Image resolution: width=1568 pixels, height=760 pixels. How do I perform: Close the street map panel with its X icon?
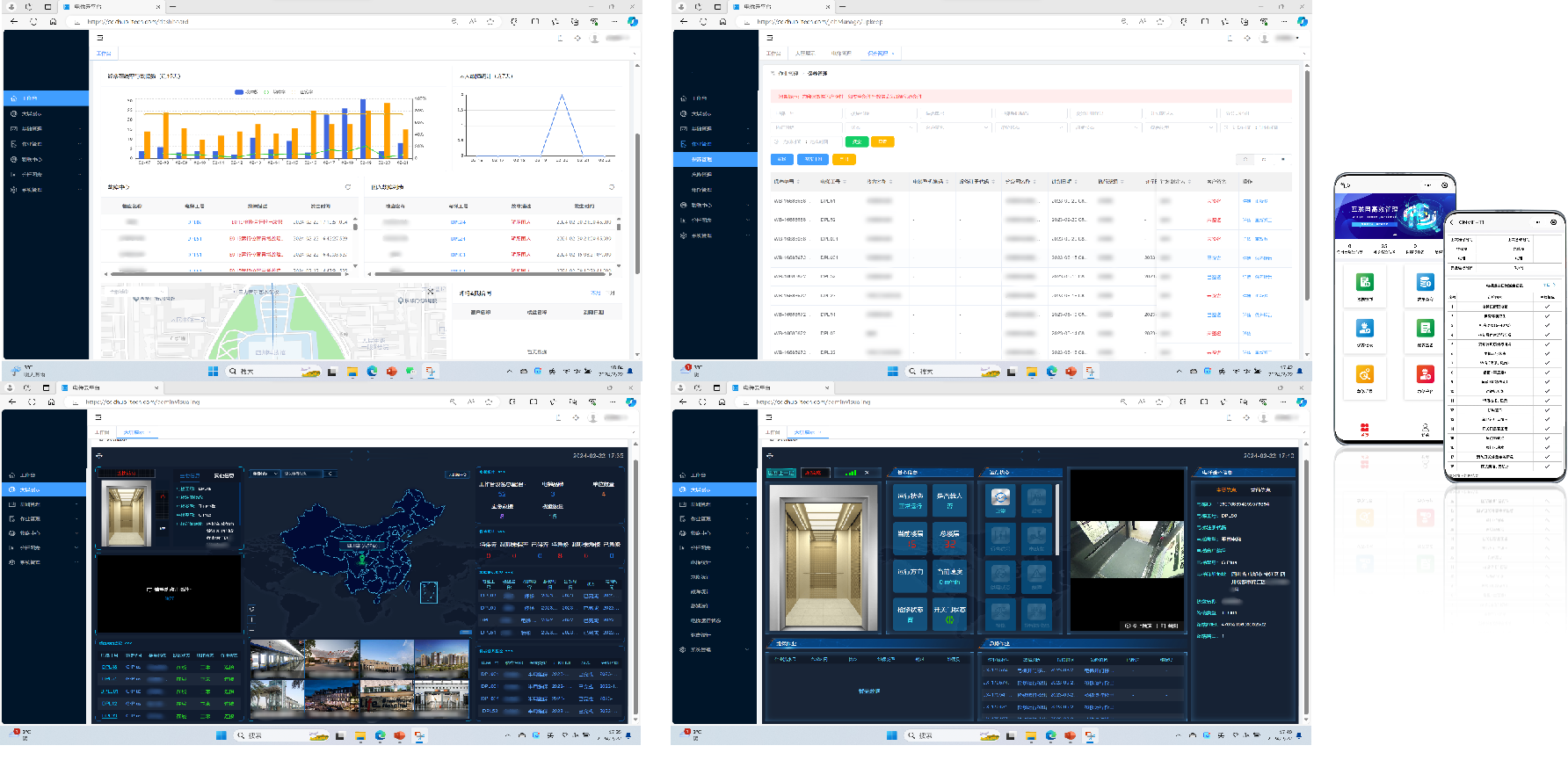click(431, 291)
